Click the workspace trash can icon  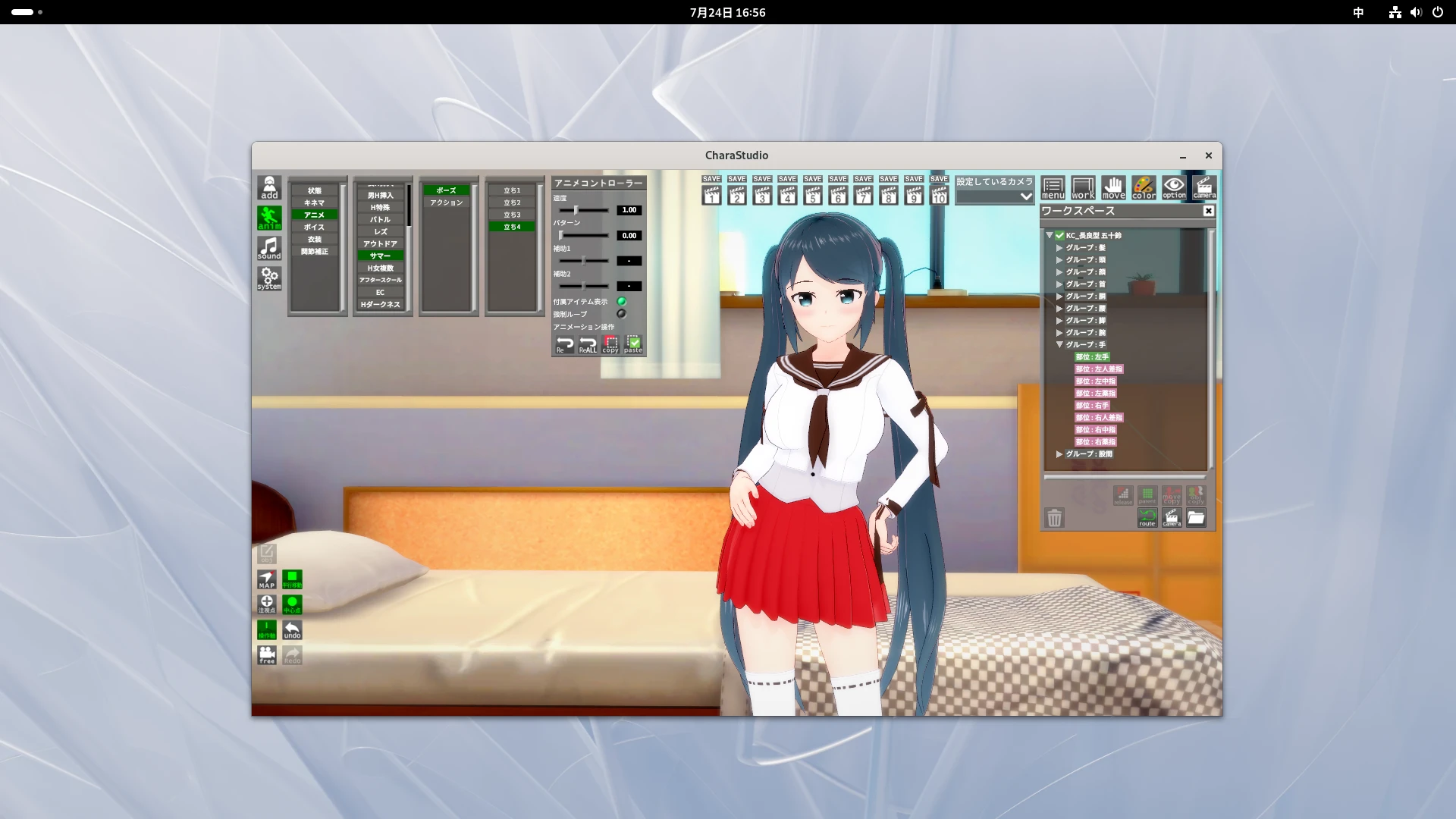[1054, 518]
